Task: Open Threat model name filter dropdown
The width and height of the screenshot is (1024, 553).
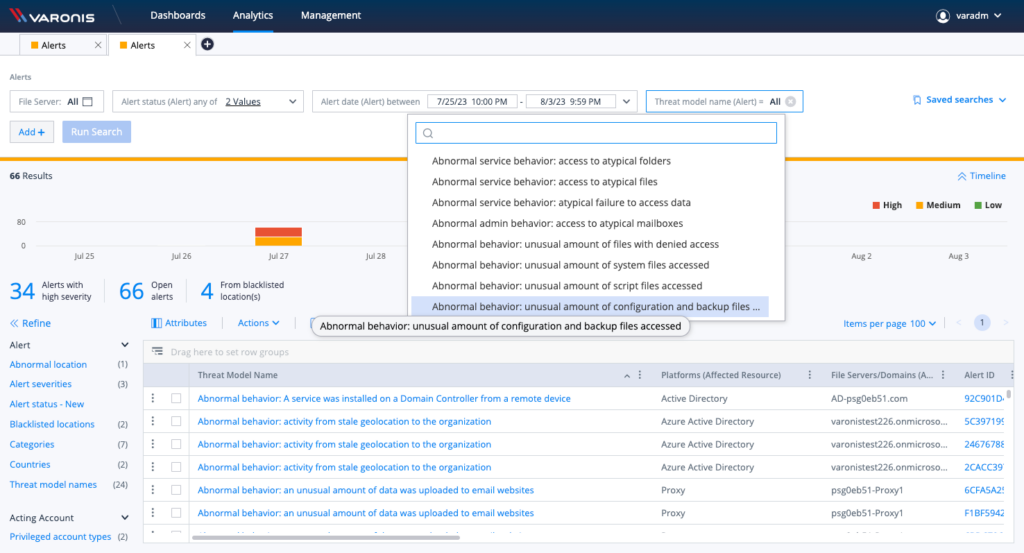Action: [x=724, y=101]
